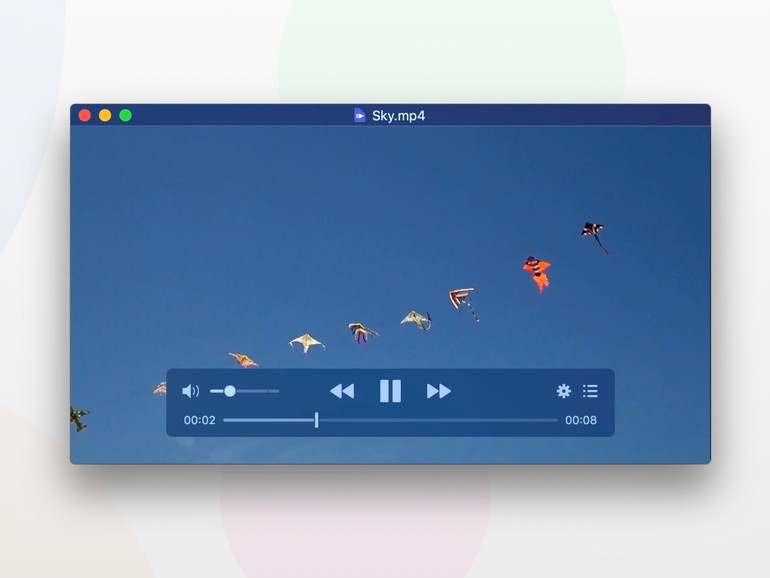The image size is (770, 578).
Task: Adjust the volume slider knob
Action: tap(230, 391)
